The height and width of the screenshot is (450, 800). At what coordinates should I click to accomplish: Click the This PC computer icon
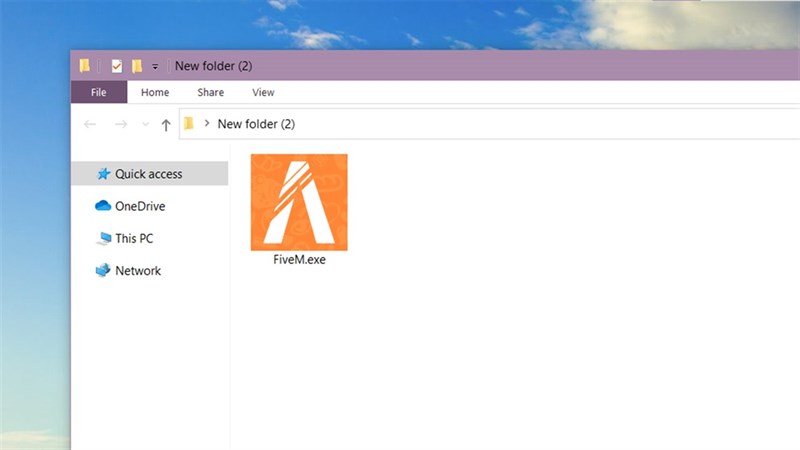coord(104,238)
